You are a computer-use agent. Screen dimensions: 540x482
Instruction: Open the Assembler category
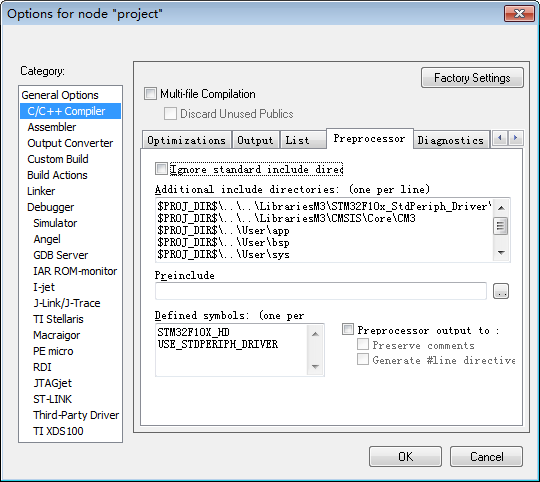pos(52,127)
